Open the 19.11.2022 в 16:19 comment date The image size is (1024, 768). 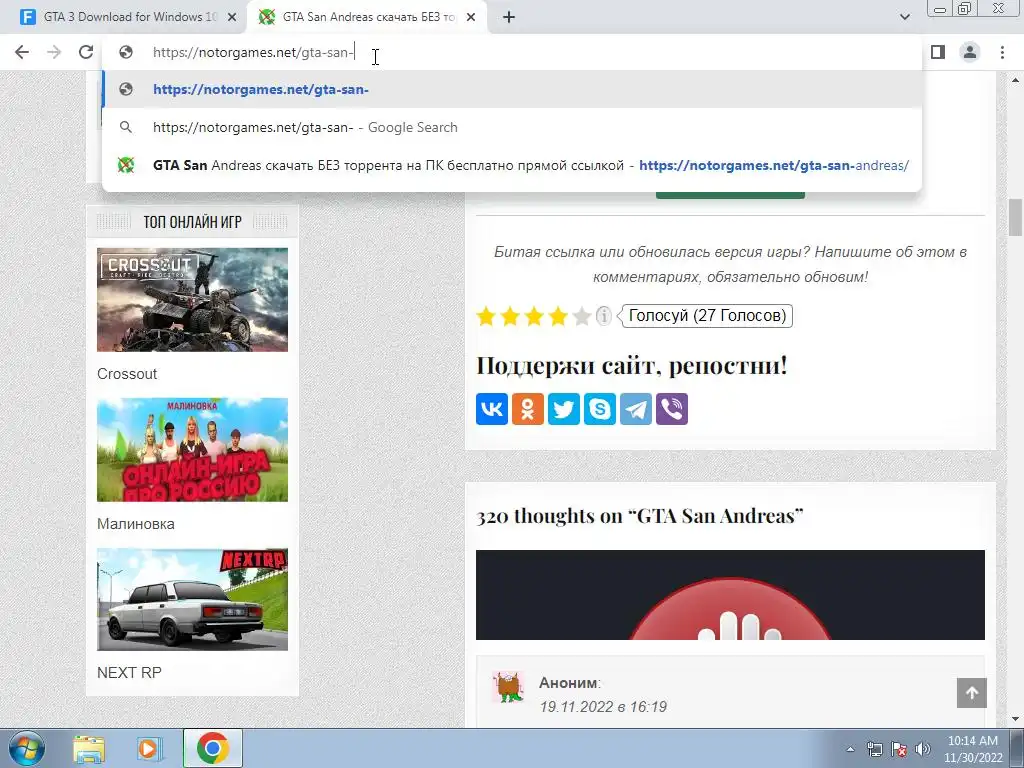603,707
